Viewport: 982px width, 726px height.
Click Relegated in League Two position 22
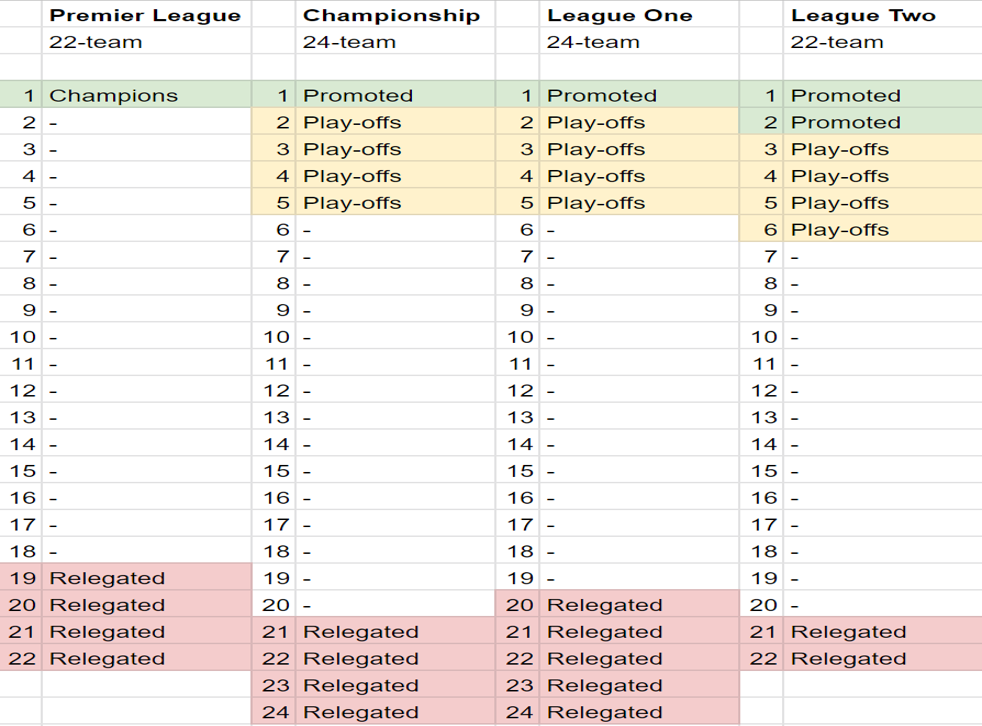pos(848,659)
